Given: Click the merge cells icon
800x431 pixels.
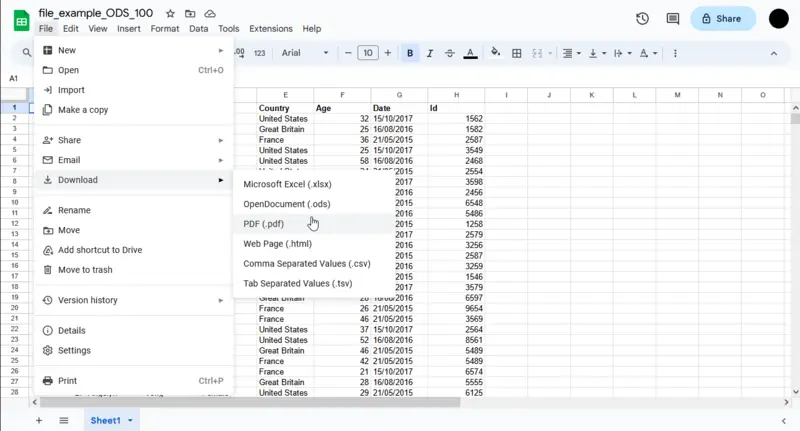Looking at the screenshot, I should coord(537,53).
